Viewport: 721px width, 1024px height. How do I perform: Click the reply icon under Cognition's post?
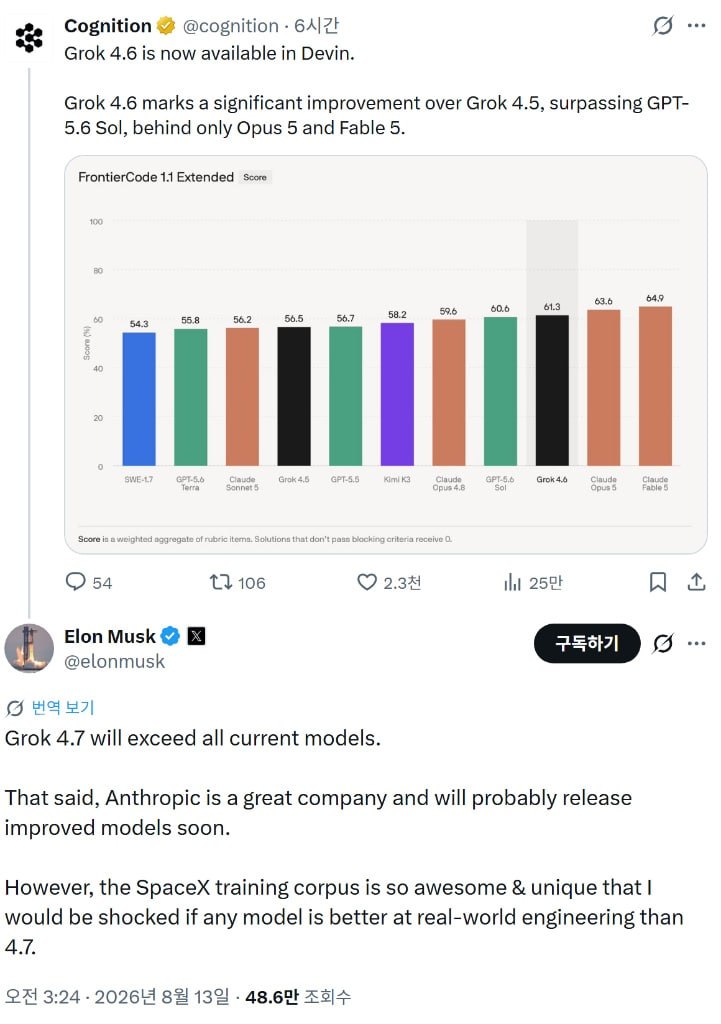pyautogui.click(x=76, y=581)
